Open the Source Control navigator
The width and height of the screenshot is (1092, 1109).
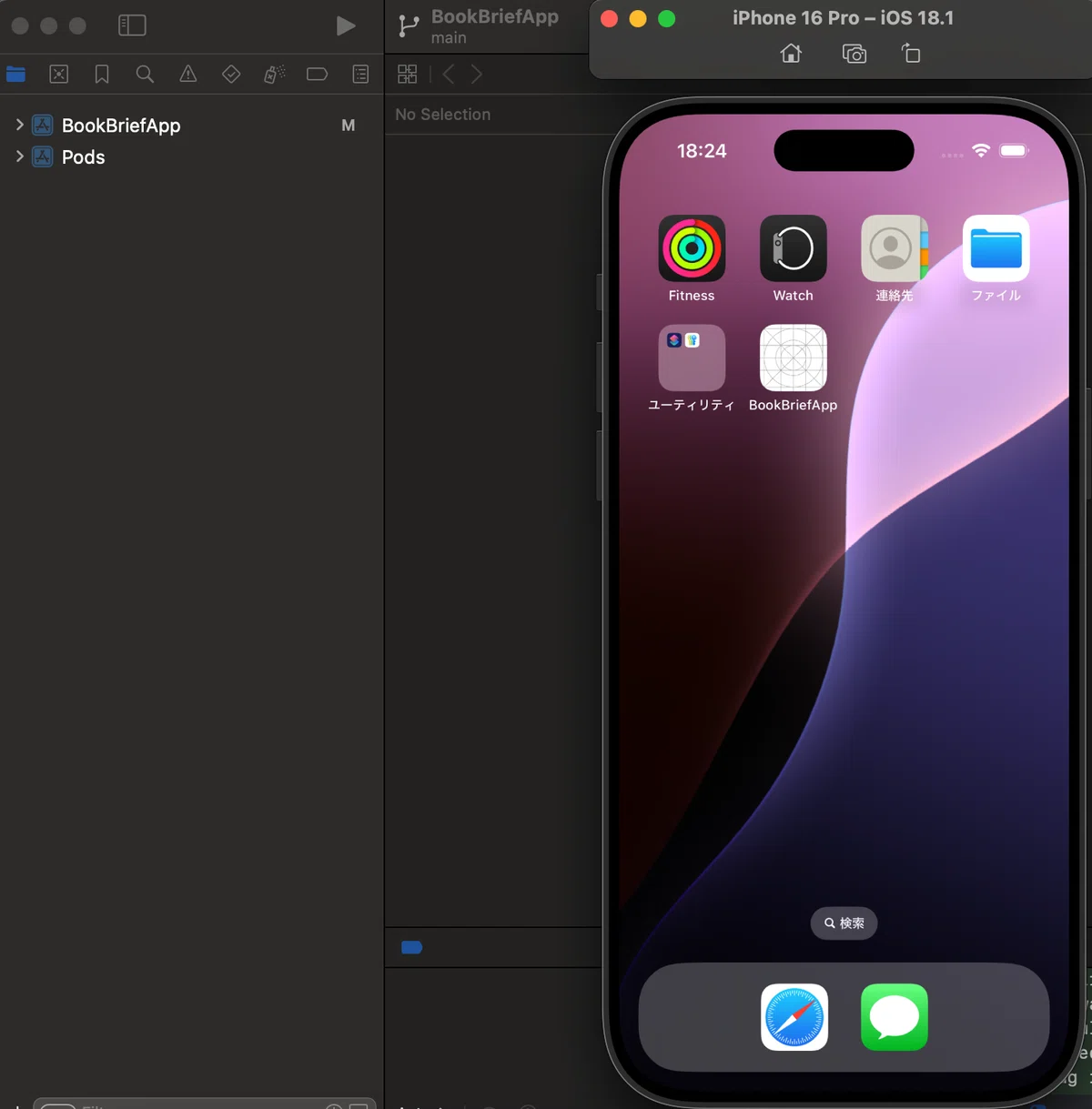tap(59, 75)
